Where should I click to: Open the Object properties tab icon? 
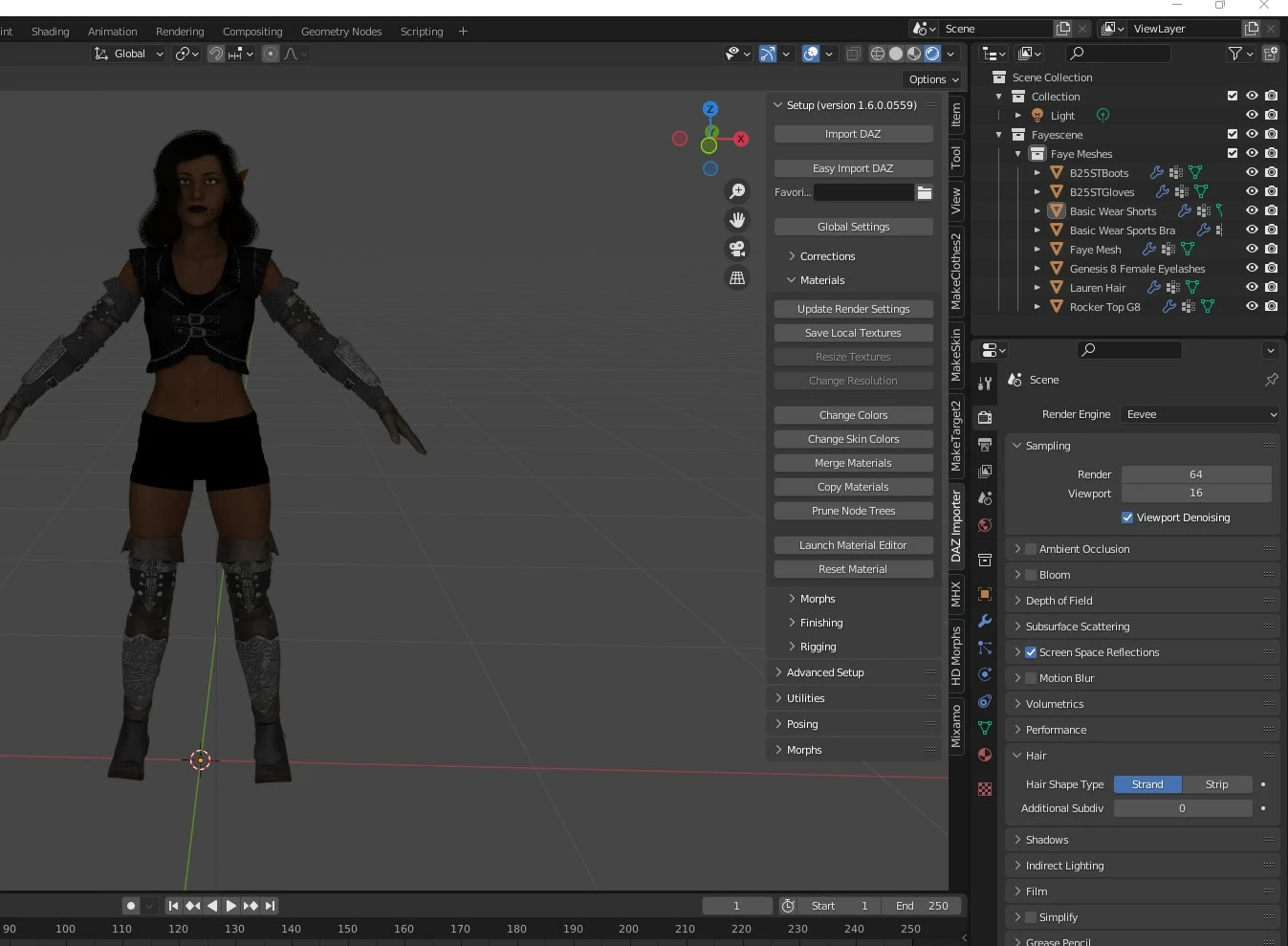[x=985, y=594]
